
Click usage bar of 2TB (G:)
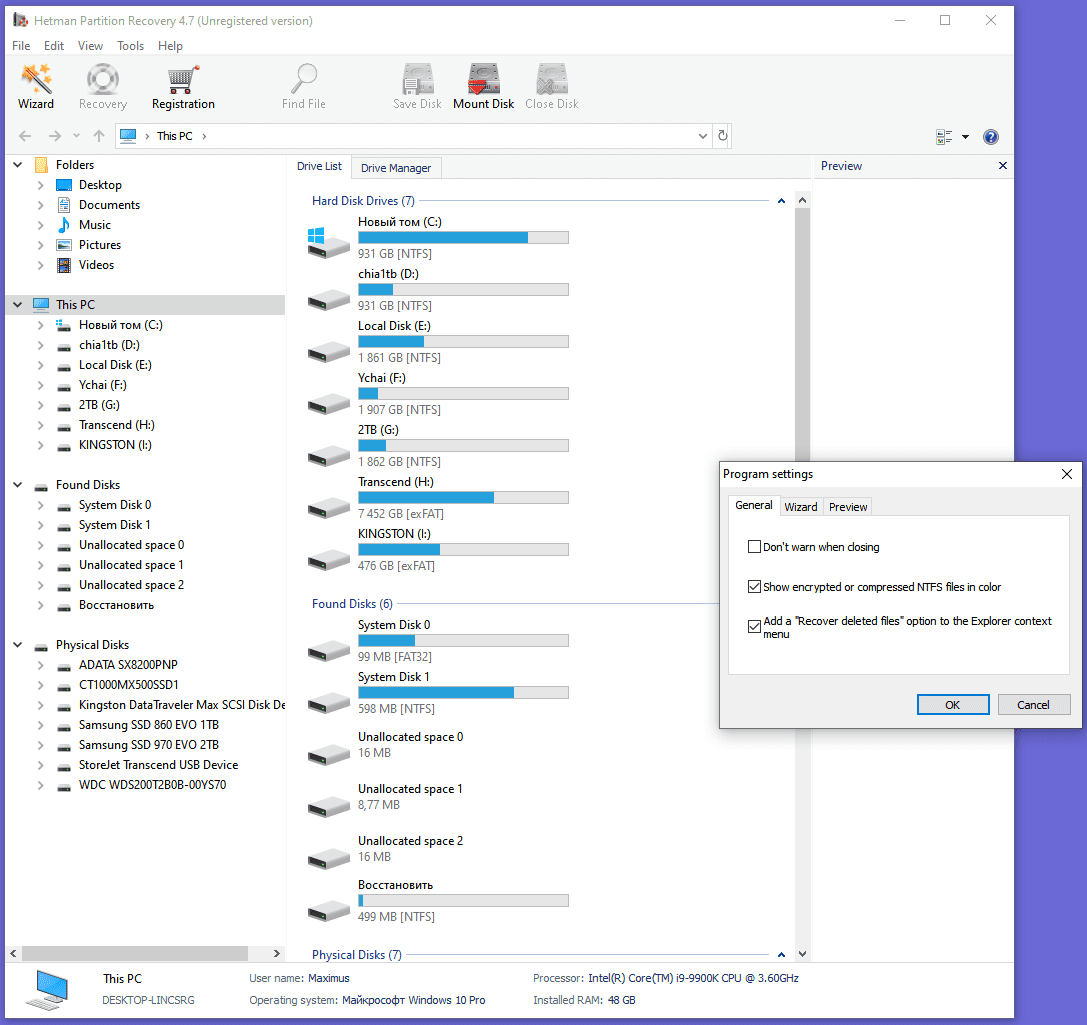click(463, 446)
